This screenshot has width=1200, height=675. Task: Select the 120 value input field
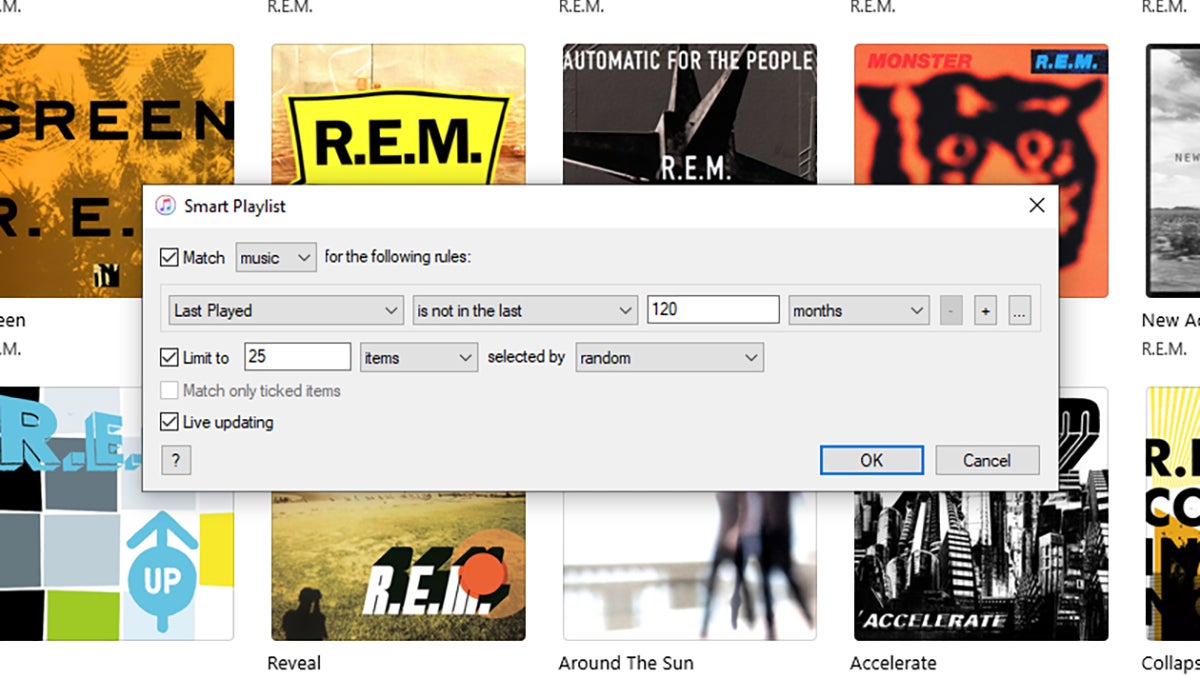(x=712, y=310)
